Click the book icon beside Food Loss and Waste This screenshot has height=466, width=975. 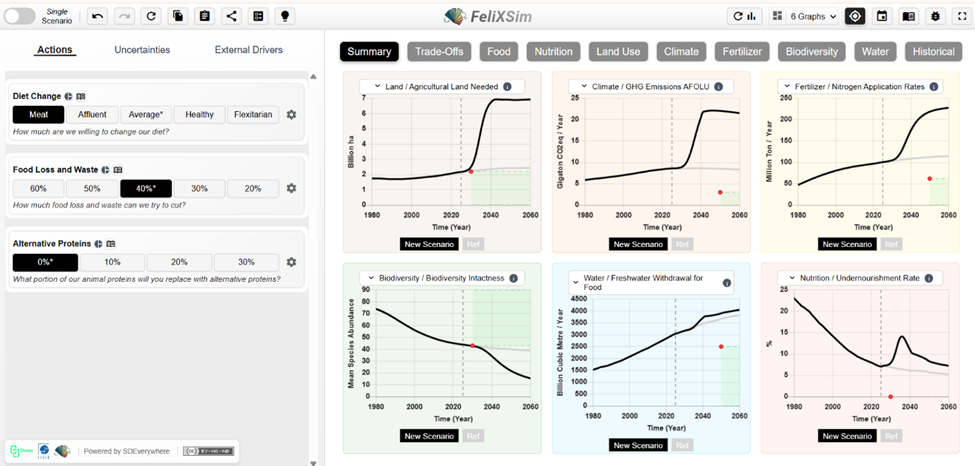118,171
